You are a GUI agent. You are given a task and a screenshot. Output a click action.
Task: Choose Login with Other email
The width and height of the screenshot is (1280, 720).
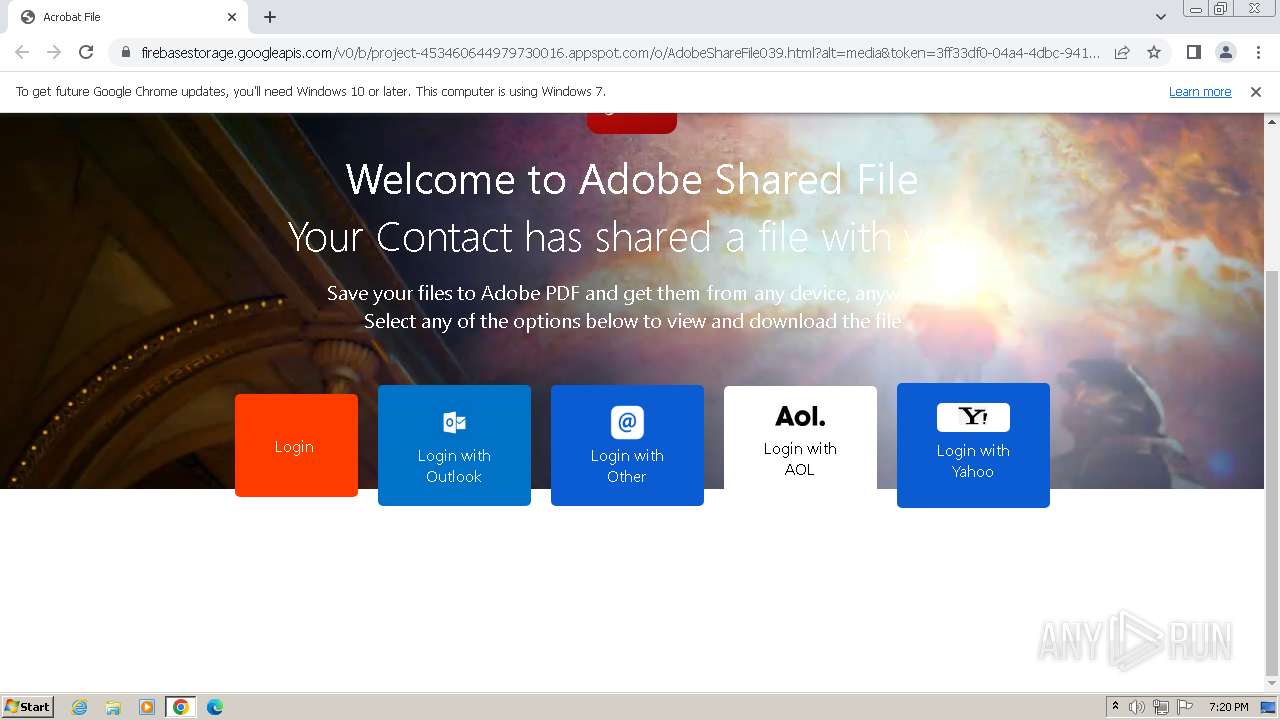(x=627, y=445)
